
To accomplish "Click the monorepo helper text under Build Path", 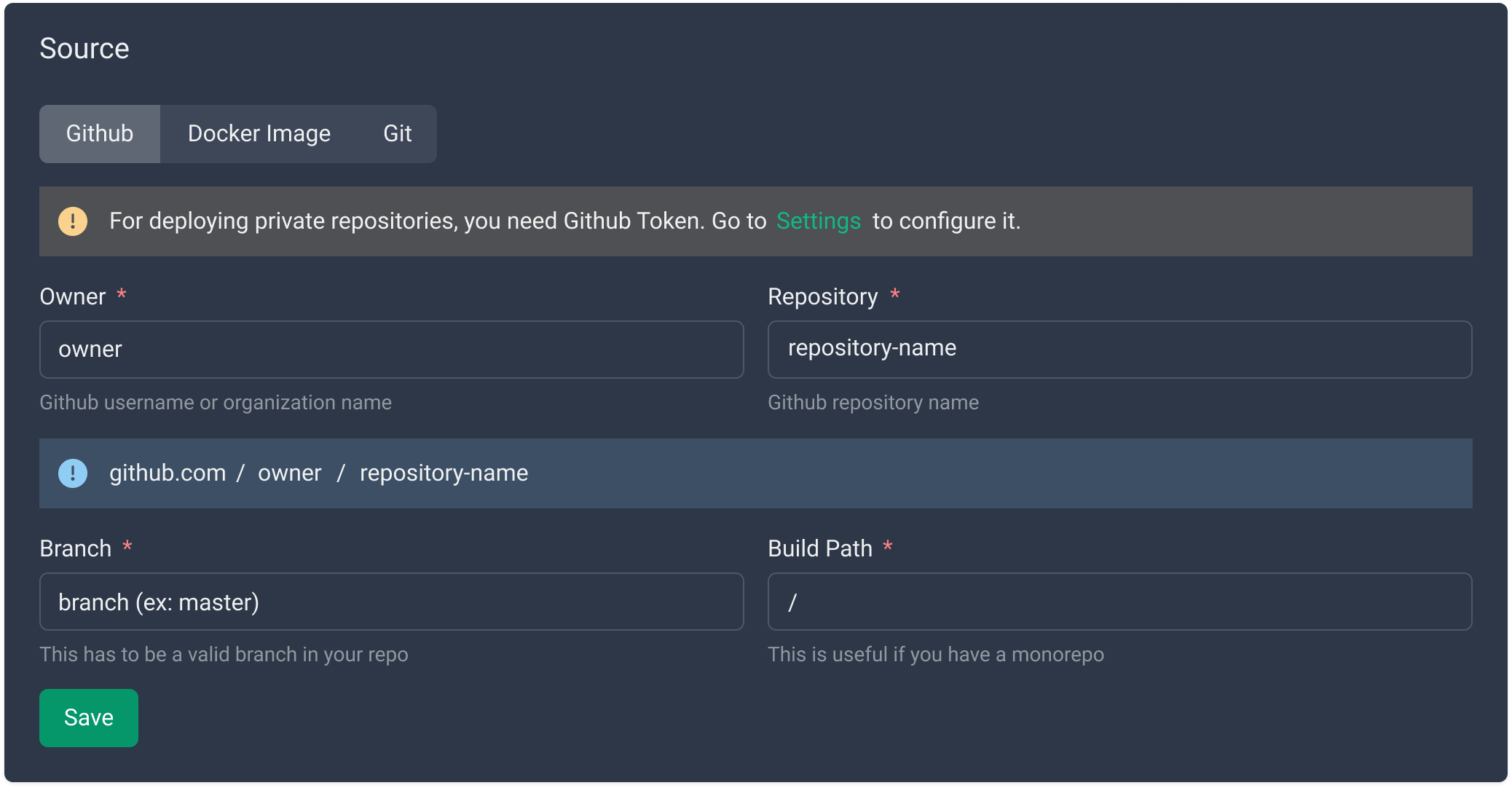I will (x=936, y=654).
